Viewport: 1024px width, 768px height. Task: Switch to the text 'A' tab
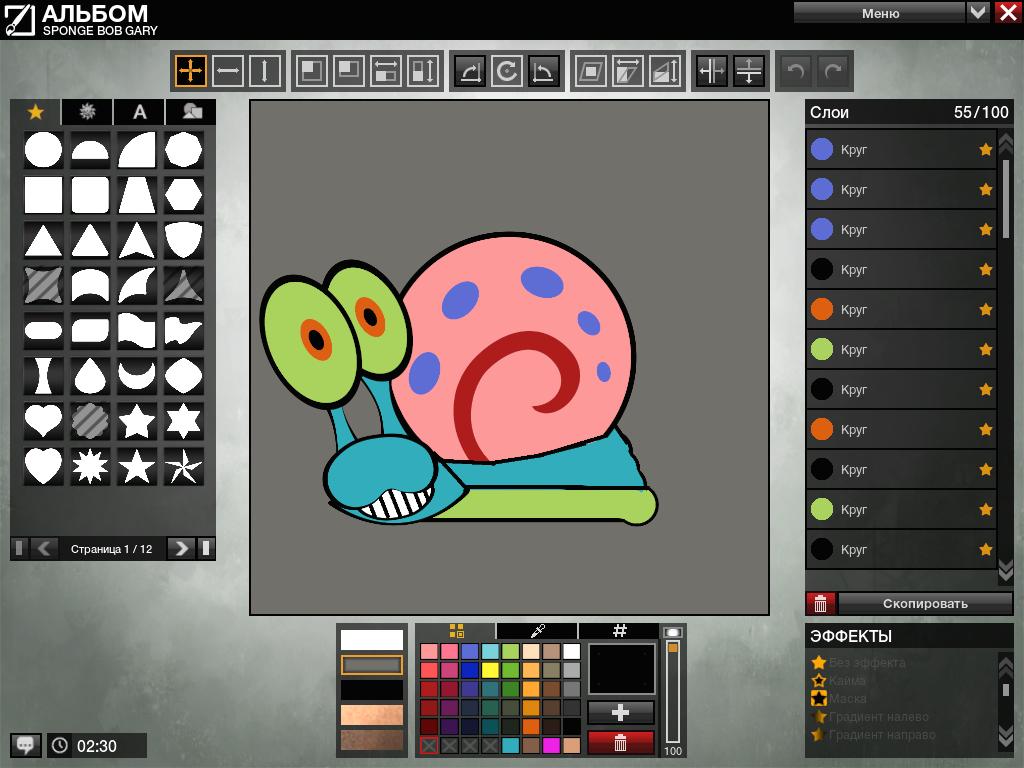click(x=140, y=112)
